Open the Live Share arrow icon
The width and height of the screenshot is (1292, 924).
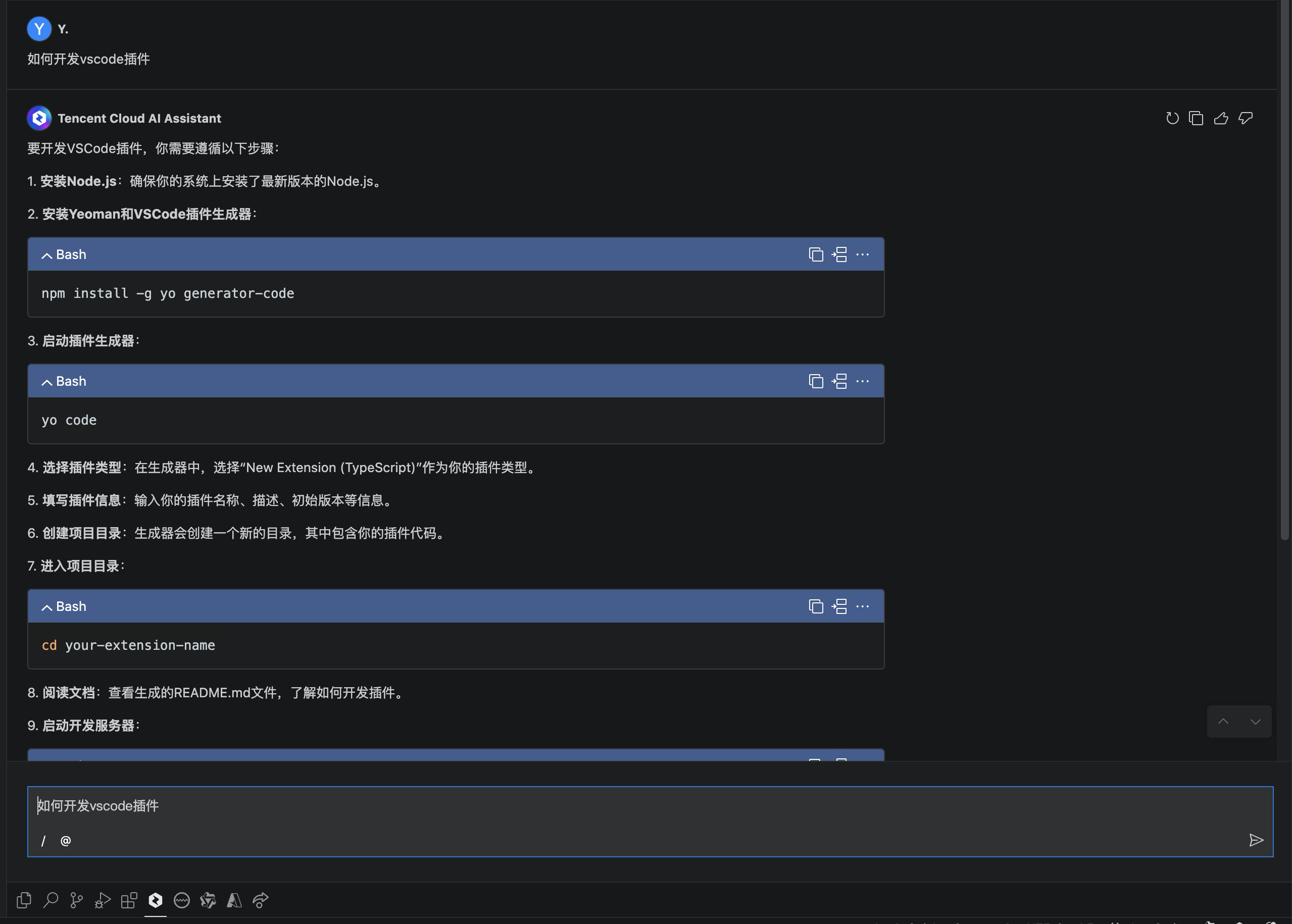pos(260,900)
